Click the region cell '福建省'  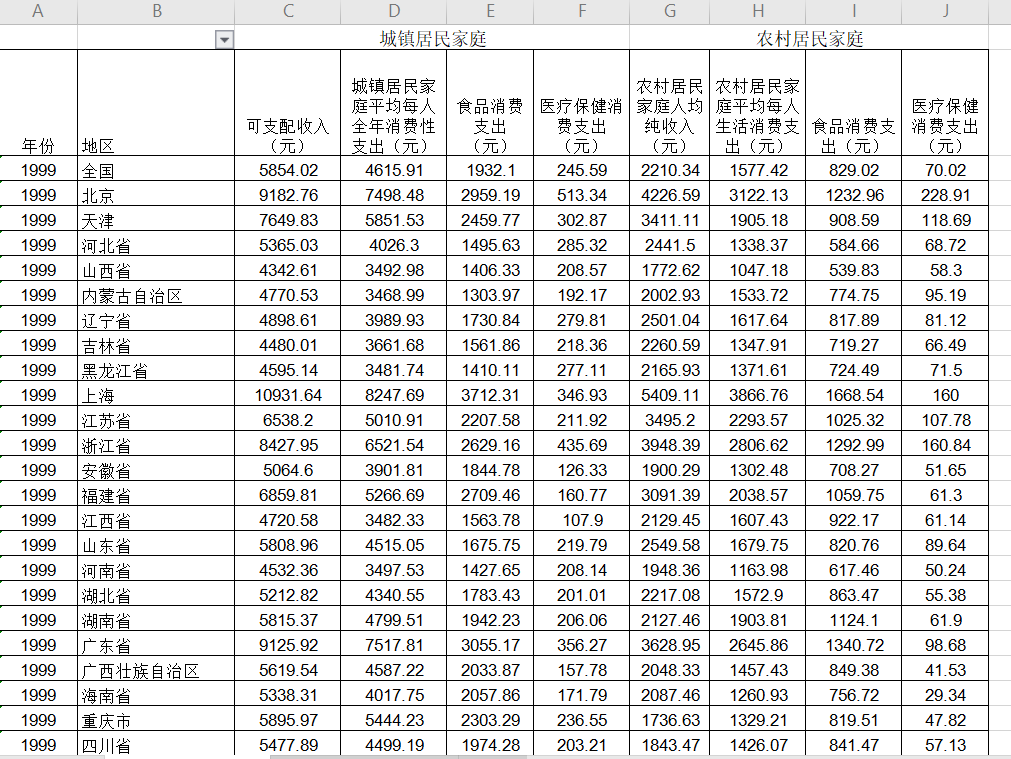(x=156, y=495)
